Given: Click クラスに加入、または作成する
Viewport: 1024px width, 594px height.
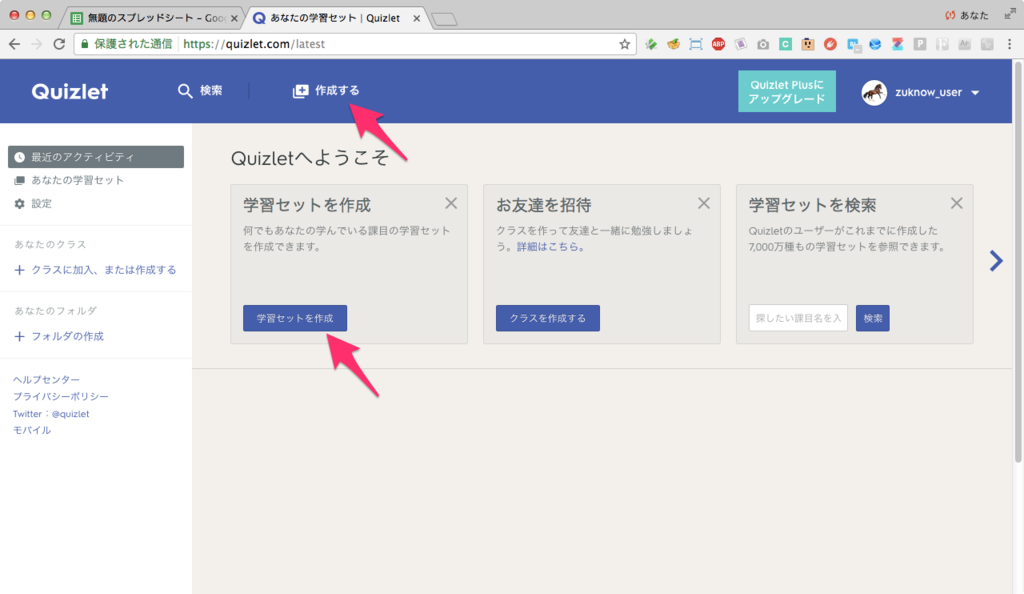Looking at the screenshot, I should pos(95,270).
